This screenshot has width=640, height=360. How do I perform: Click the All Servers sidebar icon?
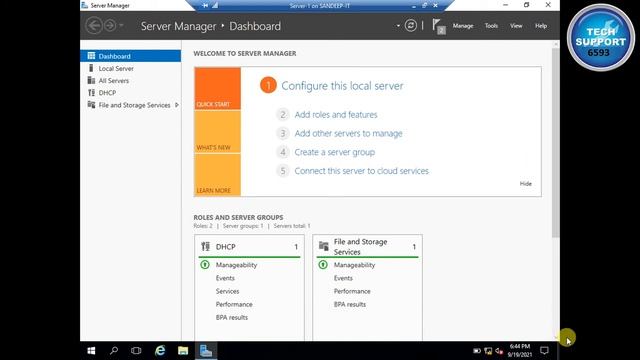(91, 80)
